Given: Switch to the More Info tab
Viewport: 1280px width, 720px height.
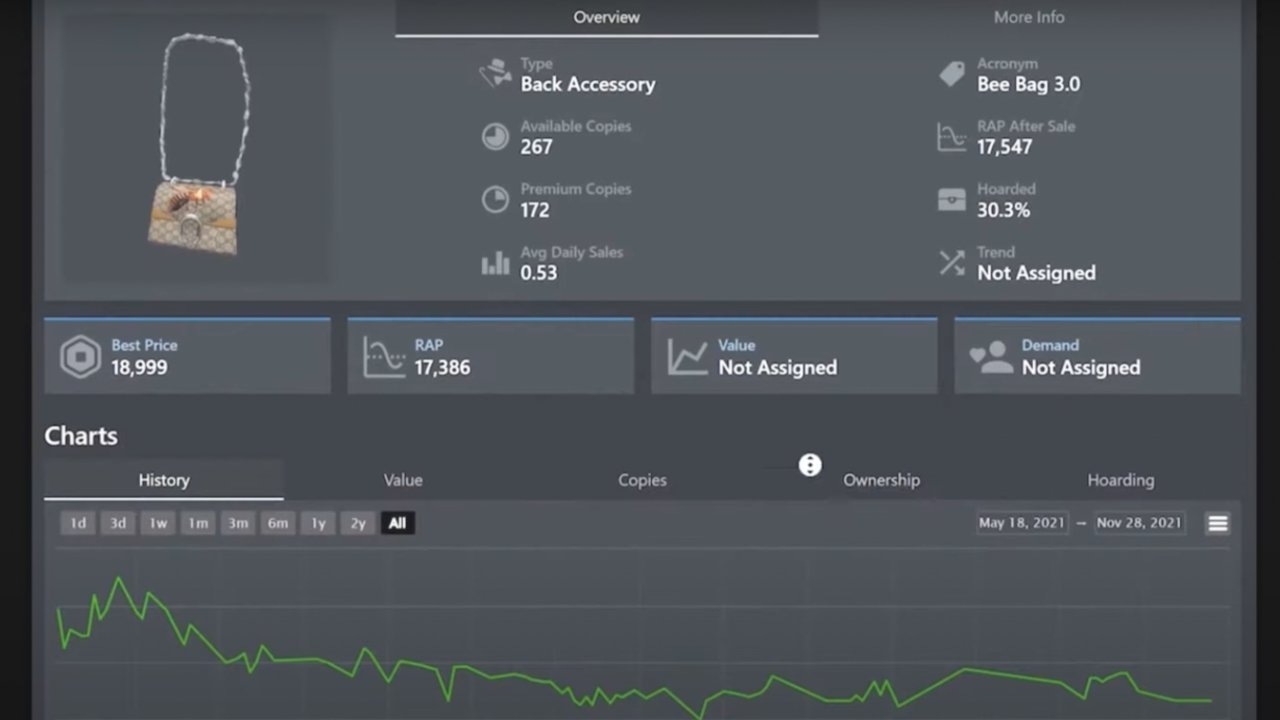Looking at the screenshot, I should [1029, 17].
